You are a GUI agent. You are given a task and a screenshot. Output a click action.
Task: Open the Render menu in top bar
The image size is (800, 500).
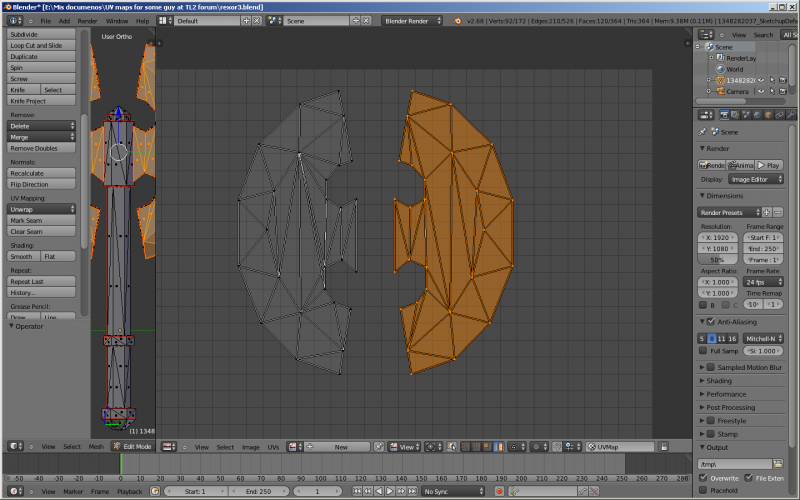click(88, 20)
